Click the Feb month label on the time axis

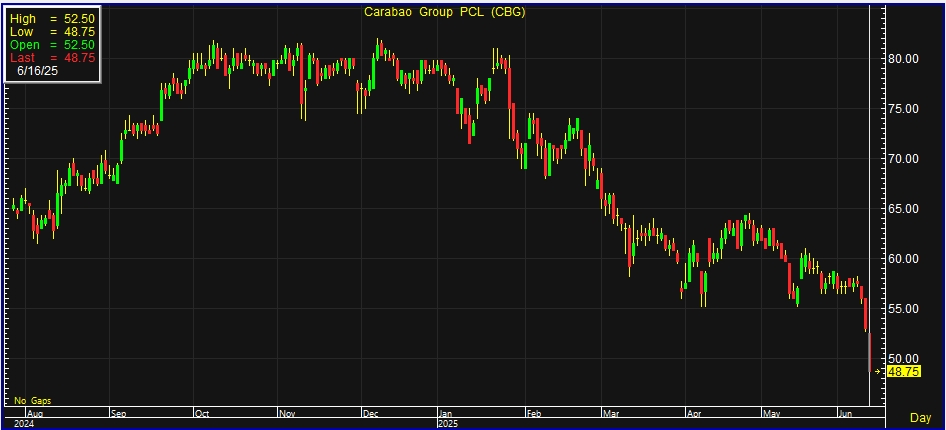click(x=535, y=414)
